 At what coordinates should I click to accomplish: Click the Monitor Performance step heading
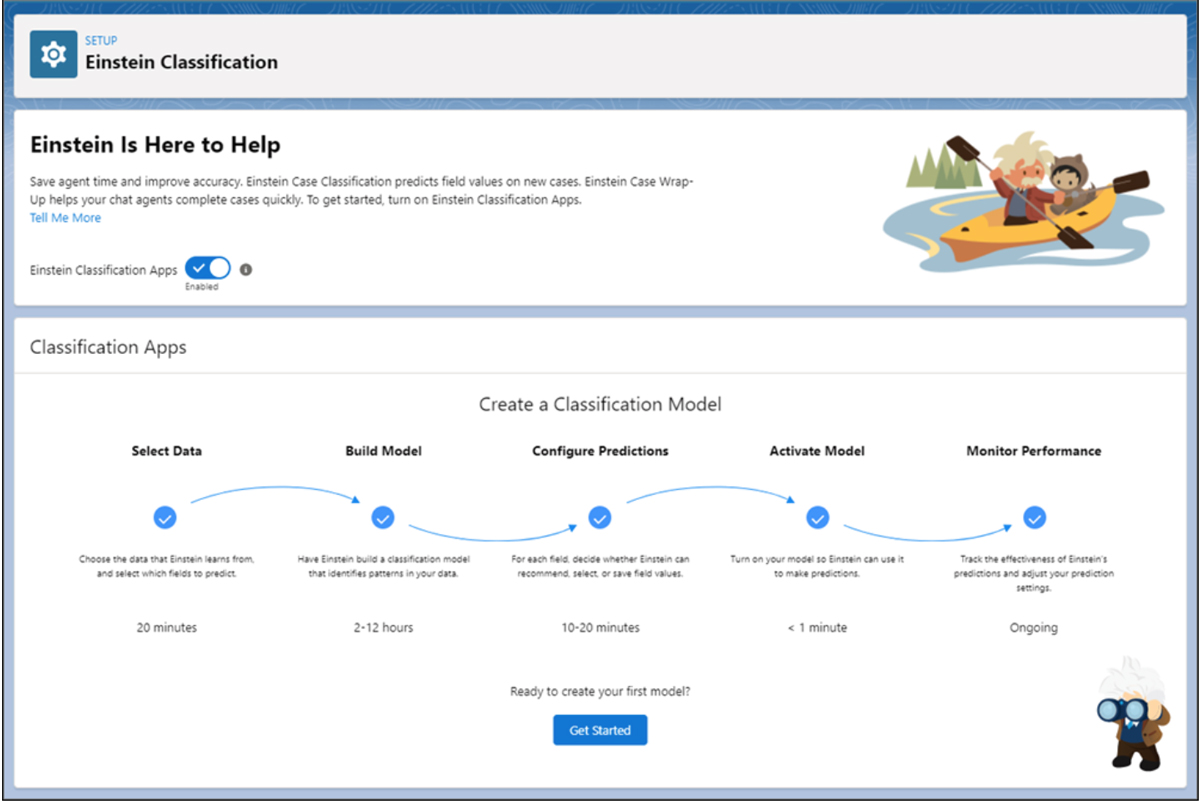click(x=1033, y=451)
